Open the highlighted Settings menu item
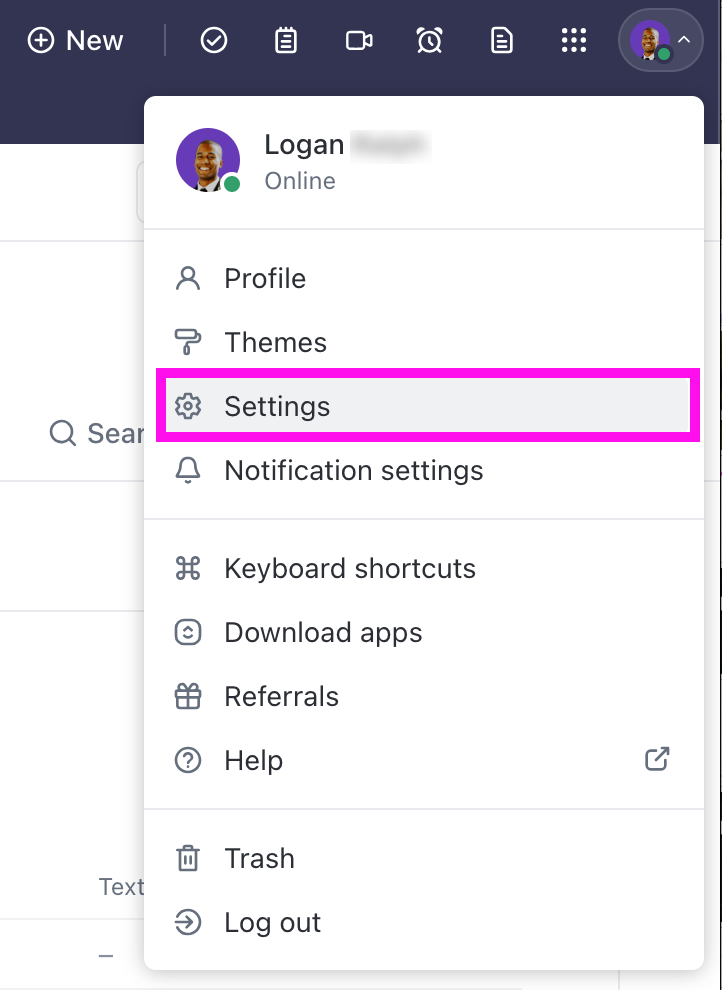The height and width of the screenshot is (990, 722). point(277,406)
